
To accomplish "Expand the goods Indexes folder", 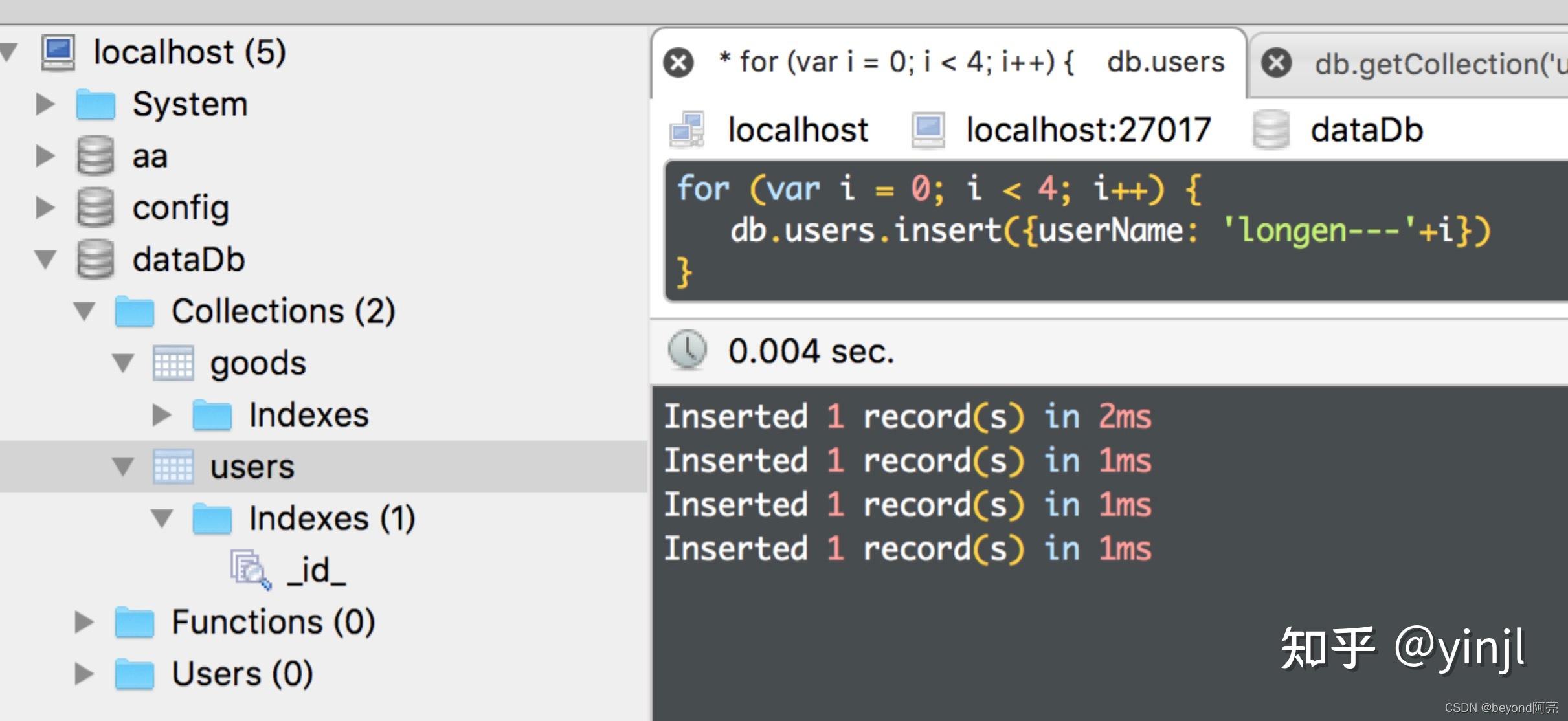I will 161,415.
